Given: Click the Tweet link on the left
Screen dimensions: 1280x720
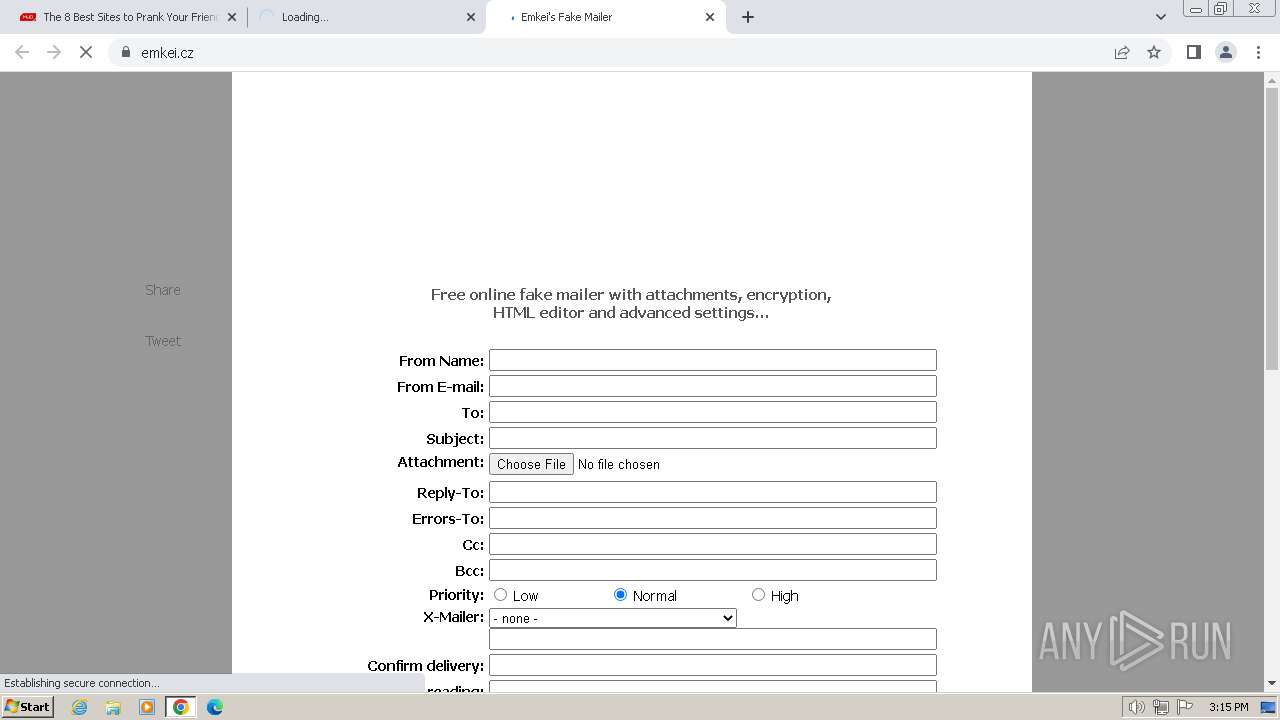Looking at the screenshot, I should click(x=163, y=341).
